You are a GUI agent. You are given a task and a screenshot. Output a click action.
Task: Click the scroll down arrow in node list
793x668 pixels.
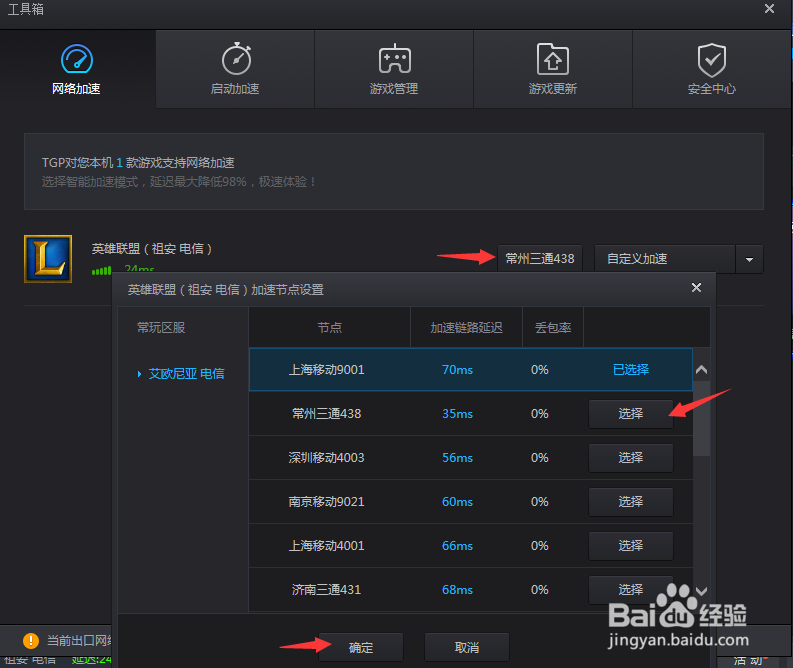701,591
